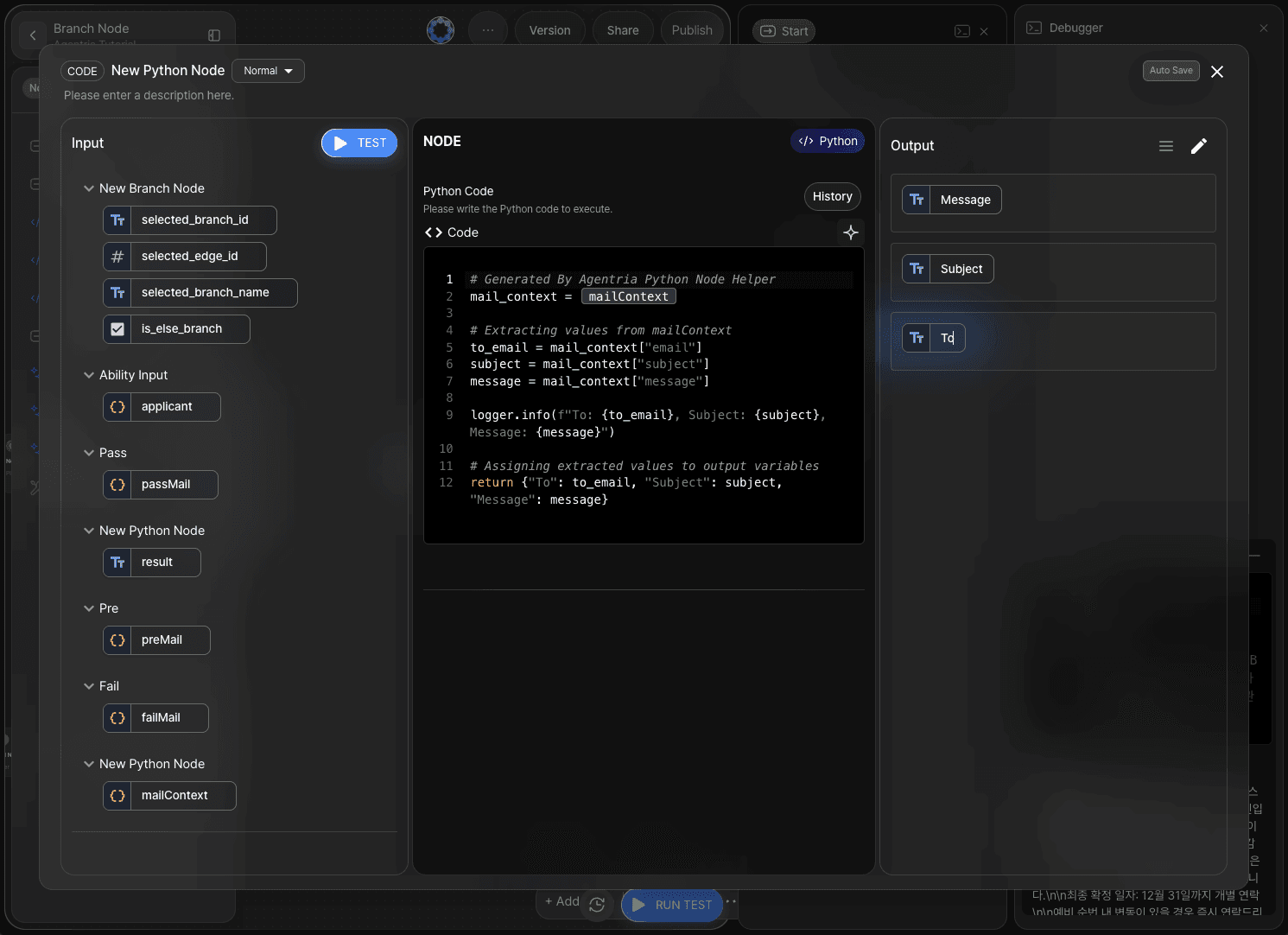Image resolution: width=1288 pixels, height=935 pixels.
Task: Click the node title New Python Node
Action: pyautogui.click(x=168, y=71)
